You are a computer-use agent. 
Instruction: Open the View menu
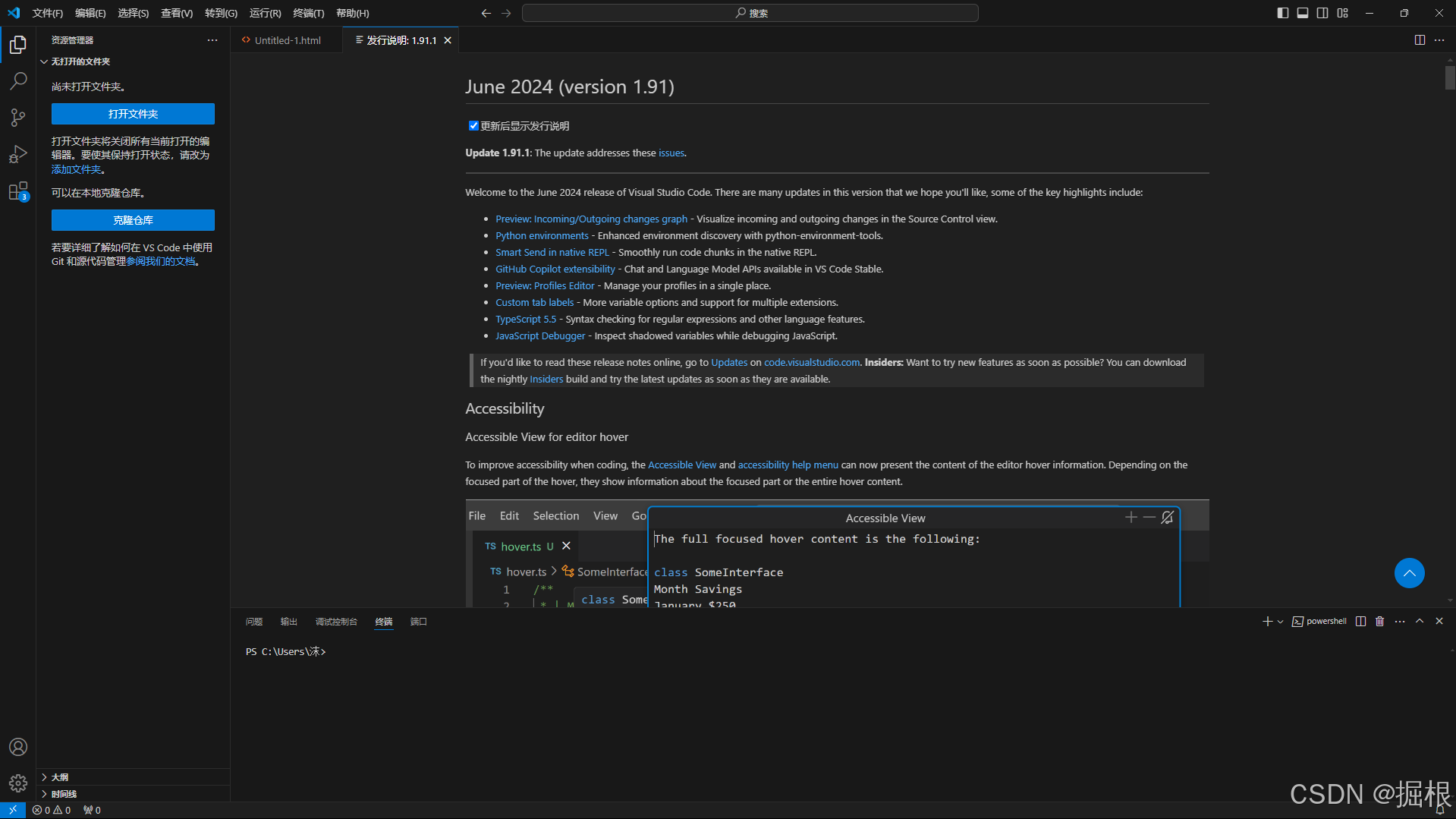[177, 13]
